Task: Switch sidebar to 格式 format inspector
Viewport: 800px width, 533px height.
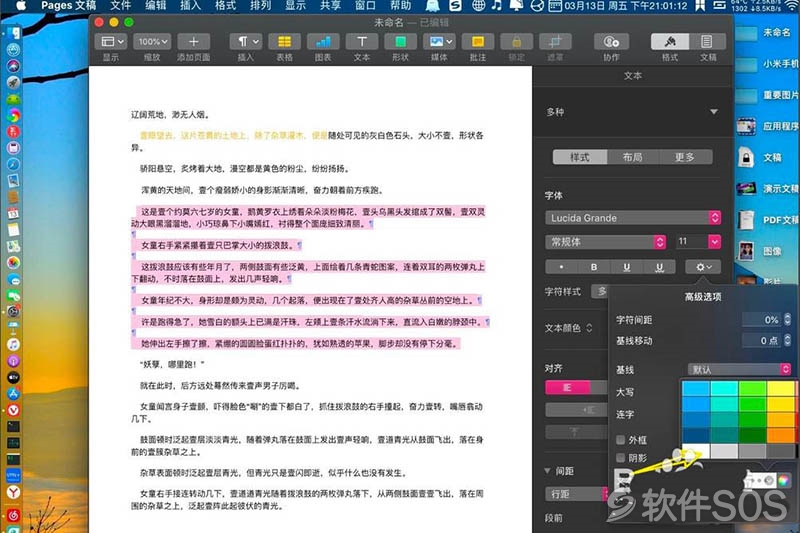Action: click(670, 41)
